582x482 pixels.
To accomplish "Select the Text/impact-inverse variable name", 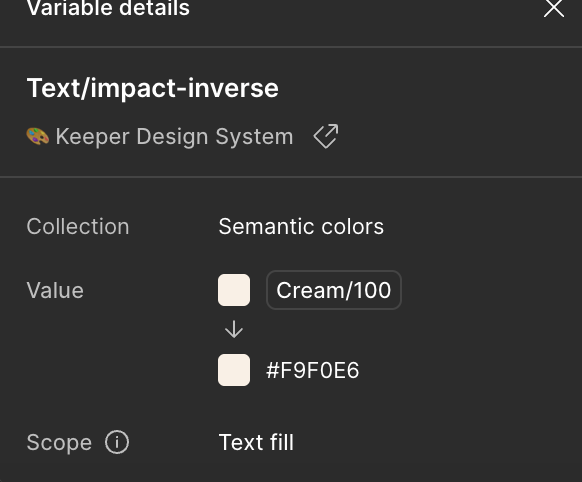I will (x=153, y=89).
